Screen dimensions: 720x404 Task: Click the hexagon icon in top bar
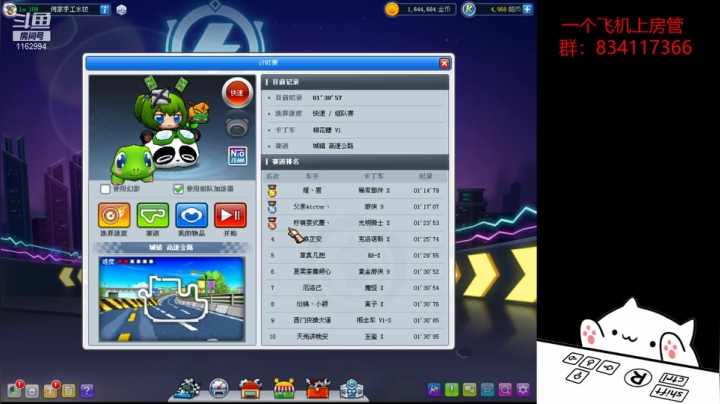[x=121, y=10]
